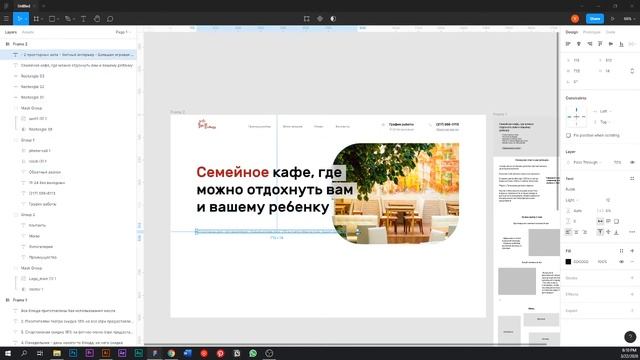
Task: Click the Present play icon
Action: pos(613,19)
